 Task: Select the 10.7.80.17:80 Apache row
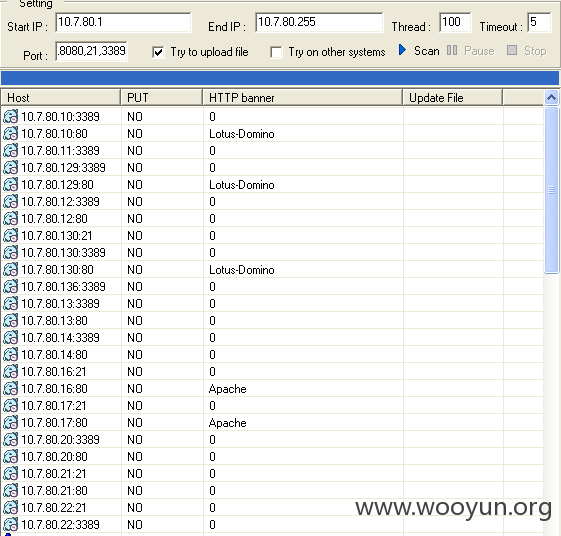coord(272,423)
